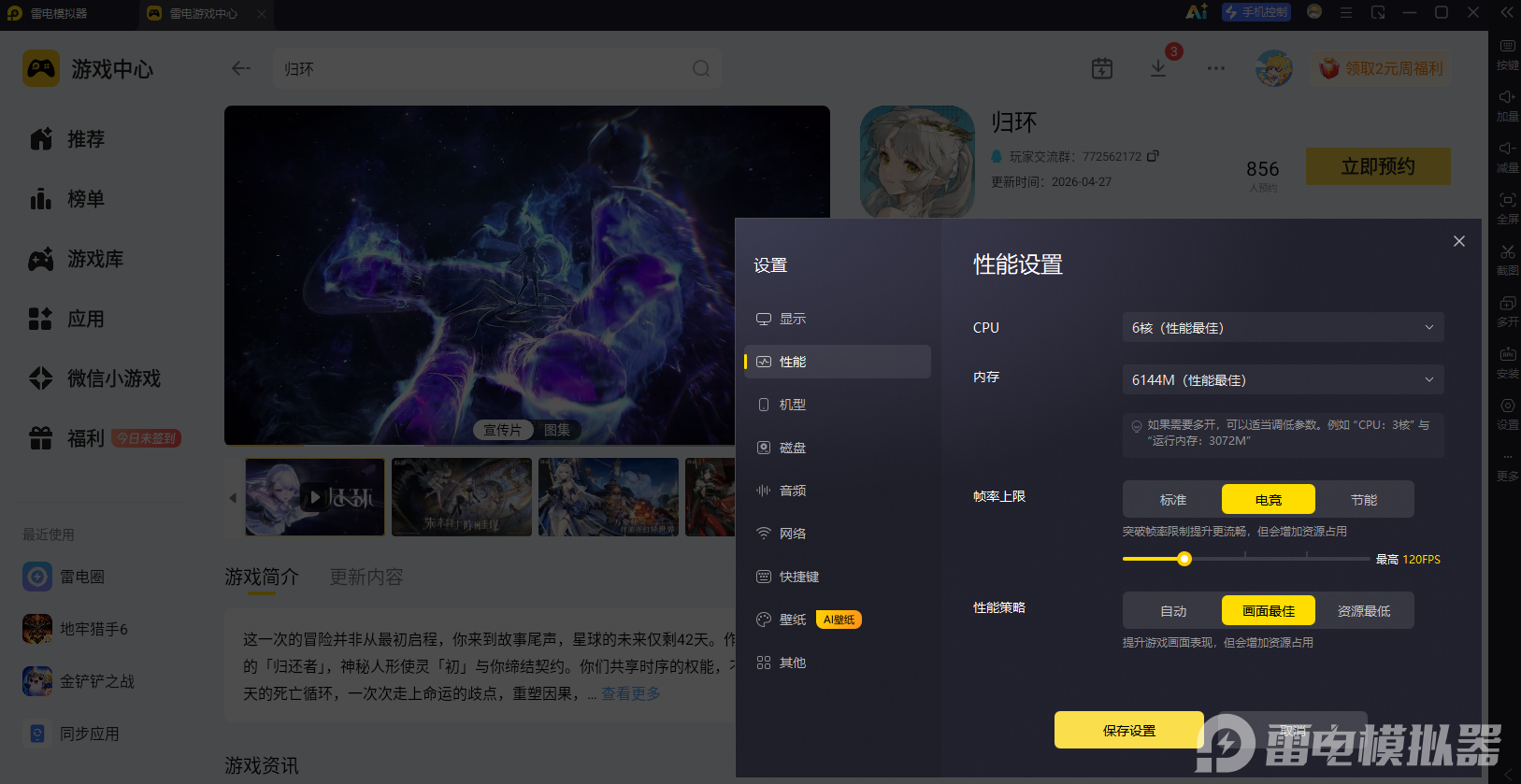Select the 电竞 frame rate option

tap(1269, 500)
